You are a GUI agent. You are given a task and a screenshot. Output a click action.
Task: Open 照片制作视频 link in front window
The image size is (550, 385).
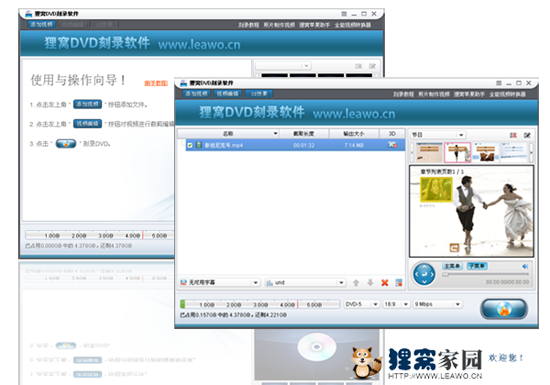click(434, 94)
